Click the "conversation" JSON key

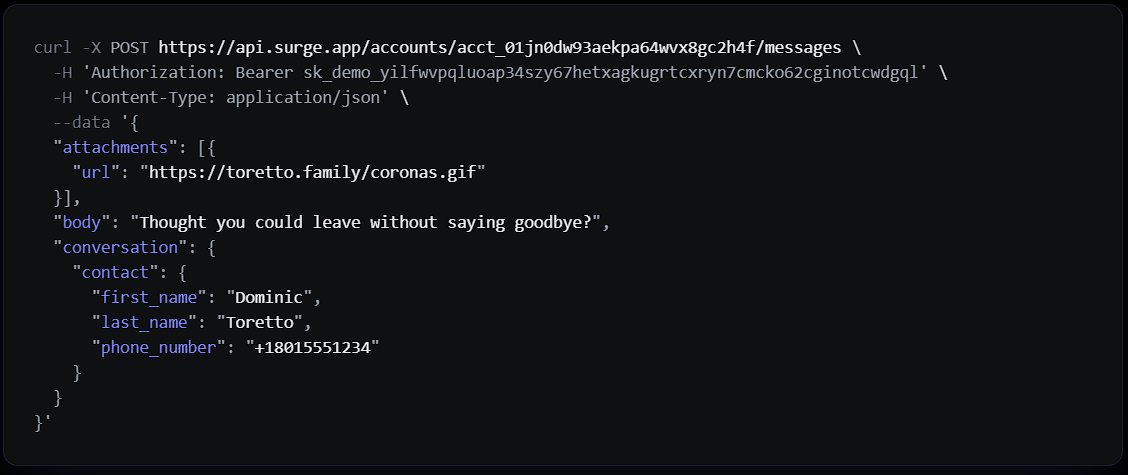120,248
